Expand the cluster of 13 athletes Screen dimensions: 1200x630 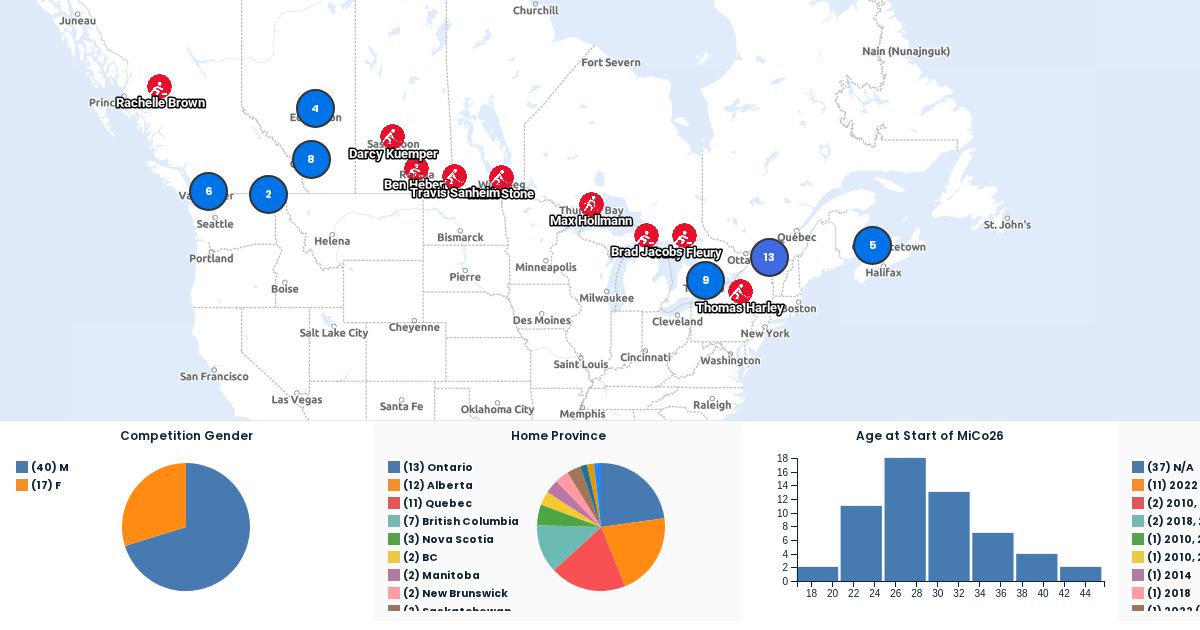click(x=769, y=257)
